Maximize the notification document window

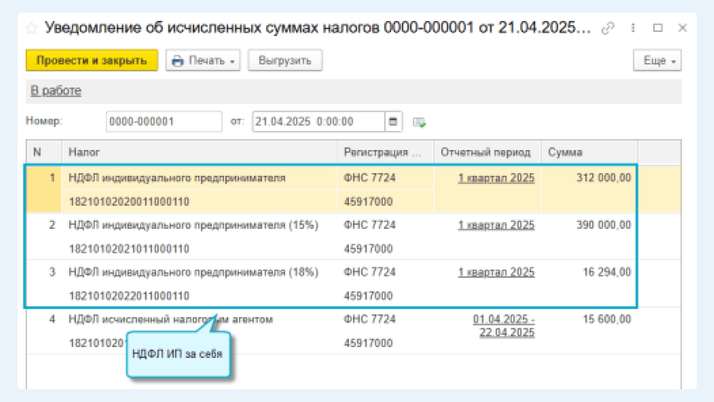click(657, 28)
